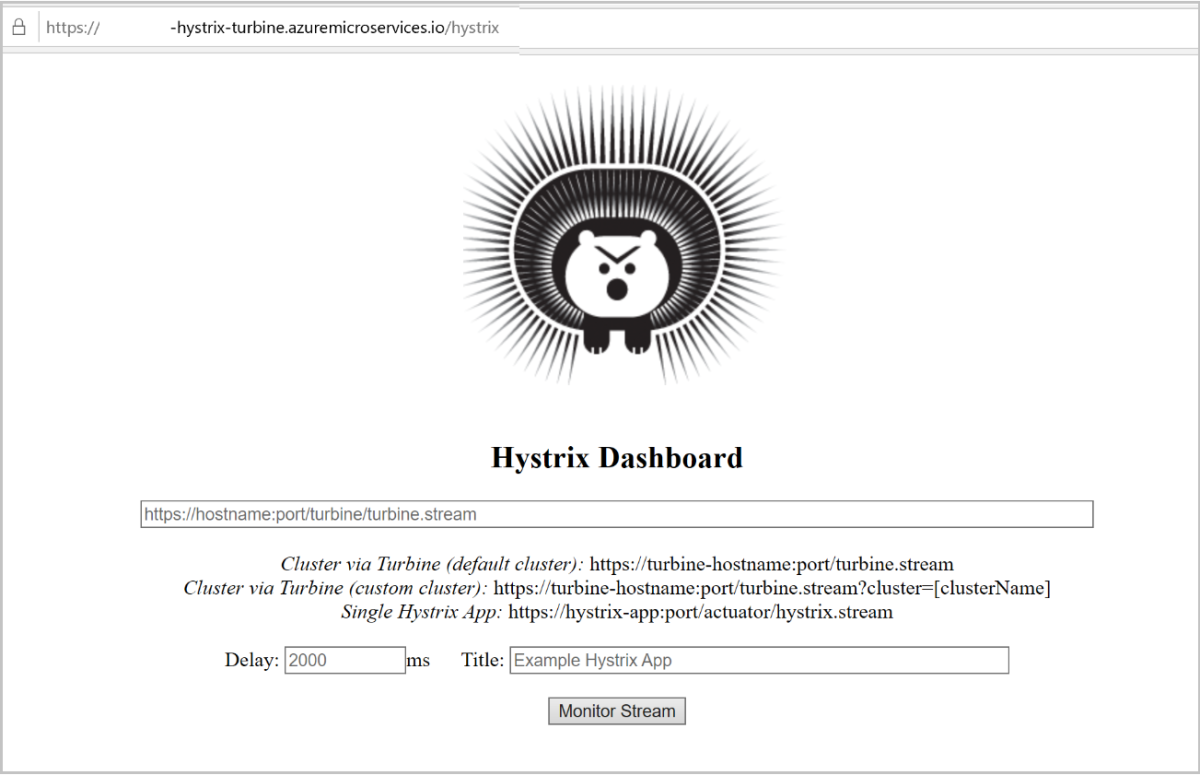Viewport: 1200px width, 775px height.
Task: Focus the Delay input field
Action: coord(345,660)
